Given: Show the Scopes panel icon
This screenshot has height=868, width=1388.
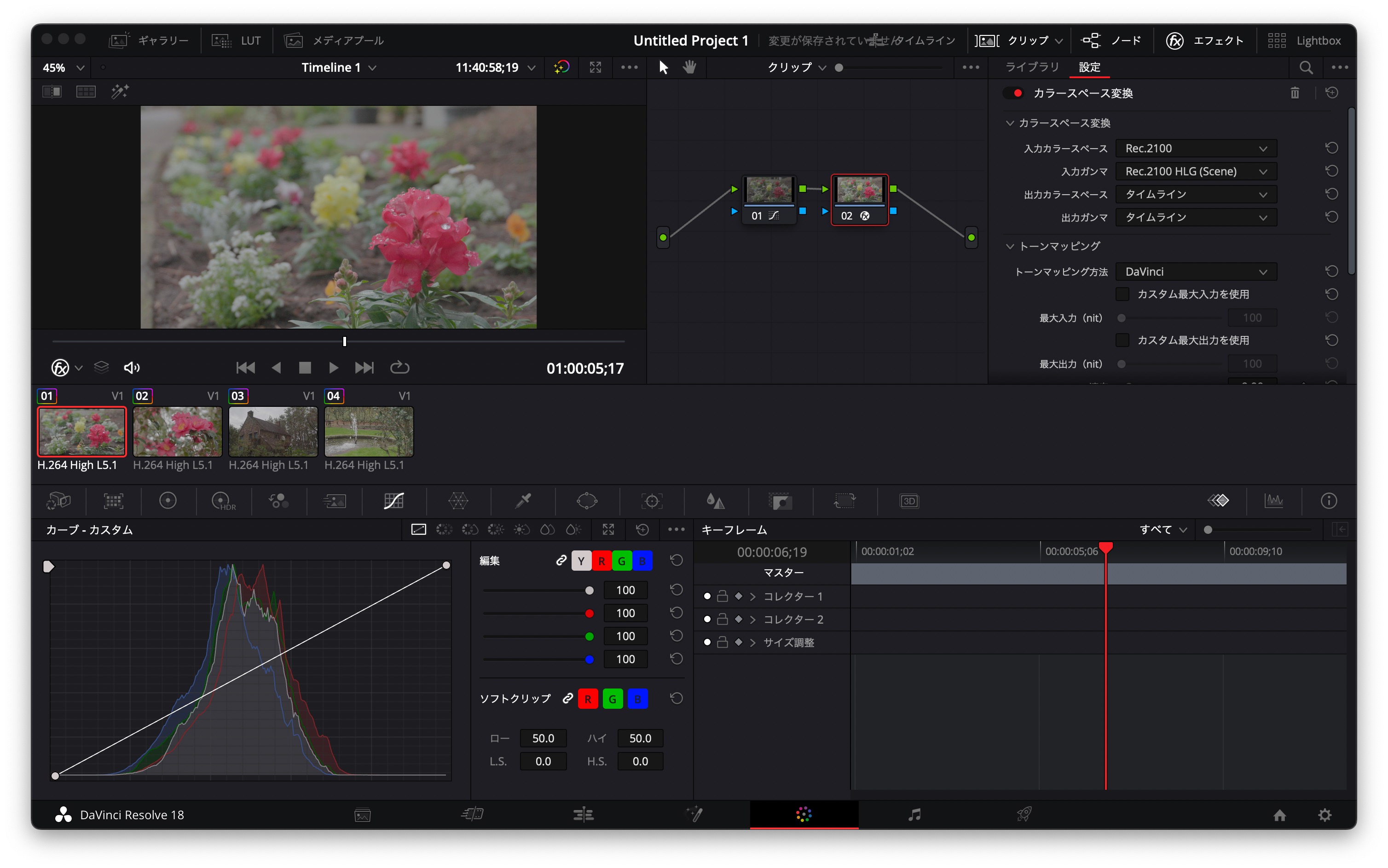Looking at the screenshot, I should (x=1273, y=501).
